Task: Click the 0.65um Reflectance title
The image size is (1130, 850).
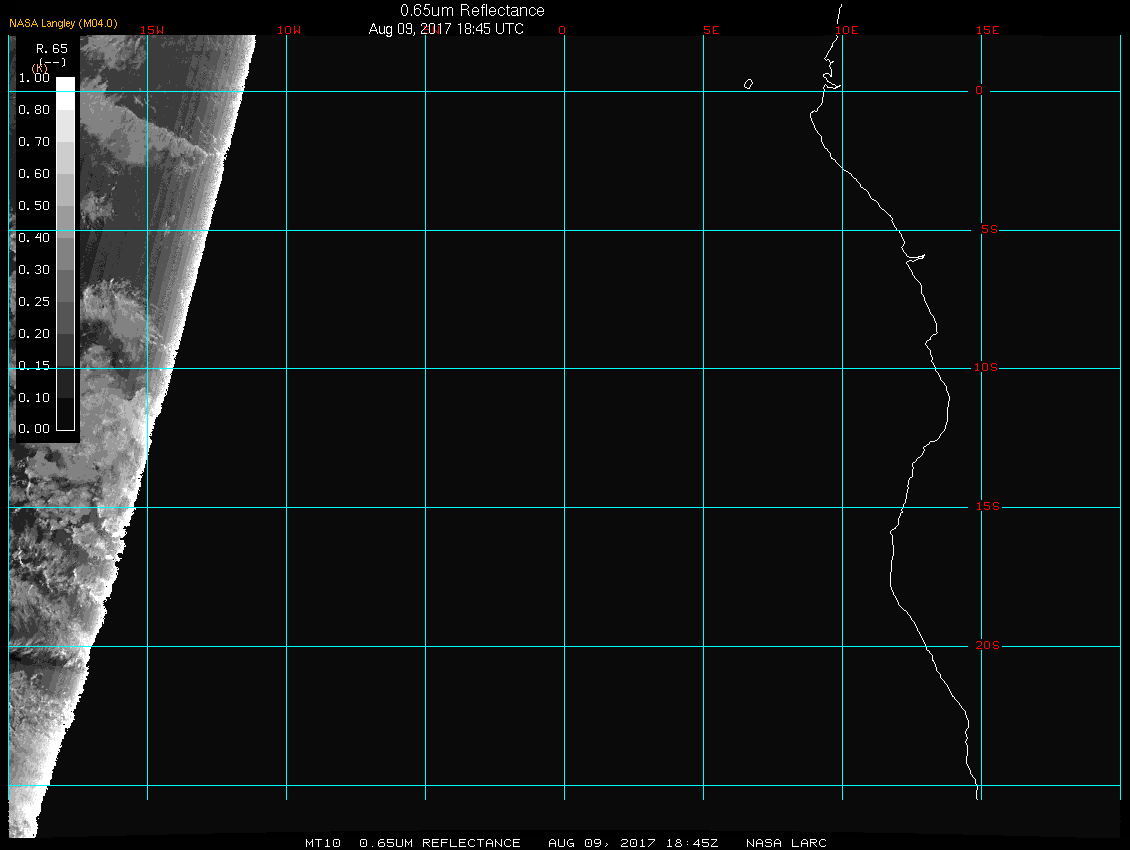Action: (472, 10)
